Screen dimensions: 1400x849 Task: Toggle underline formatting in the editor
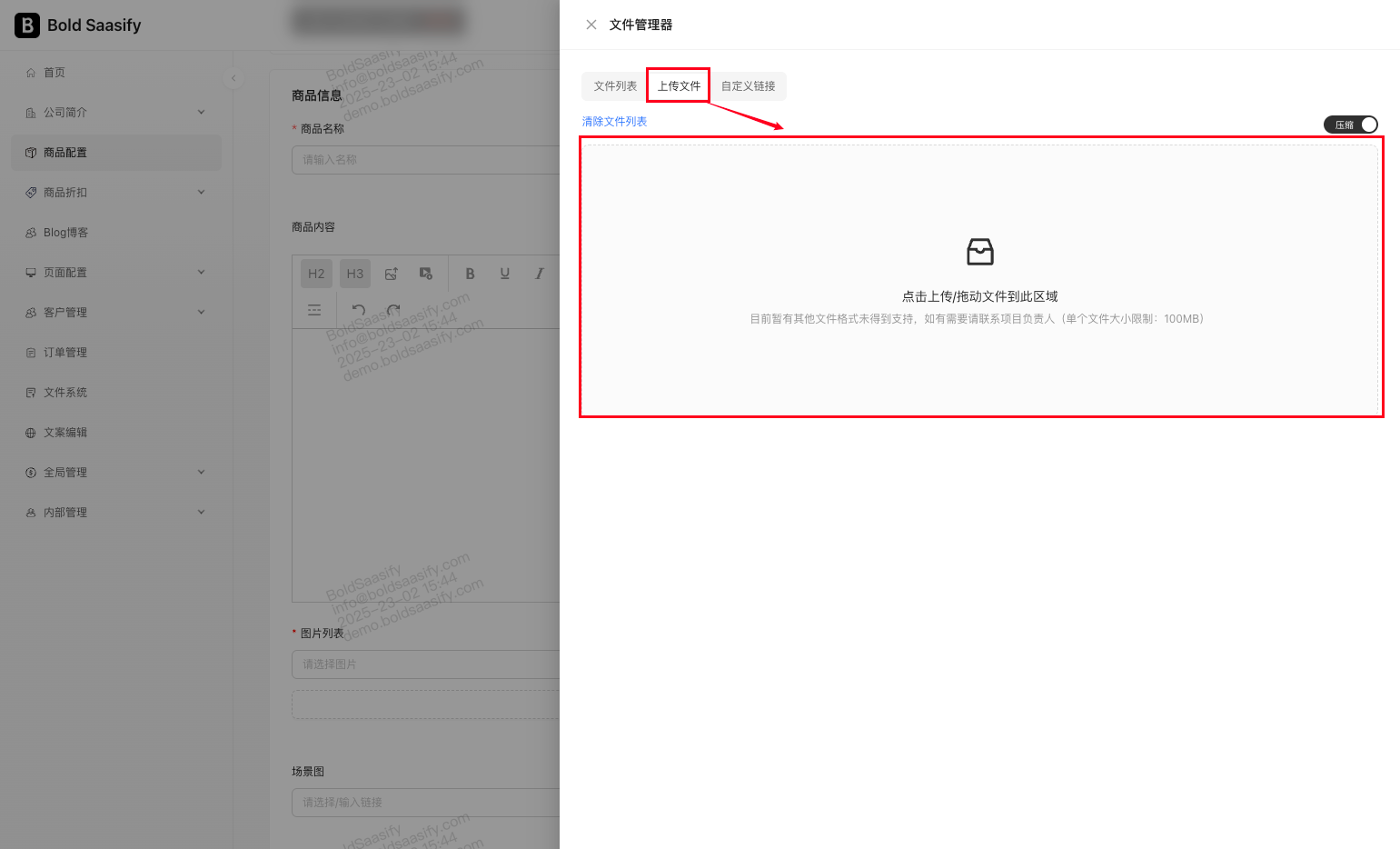tap(505, 274)
